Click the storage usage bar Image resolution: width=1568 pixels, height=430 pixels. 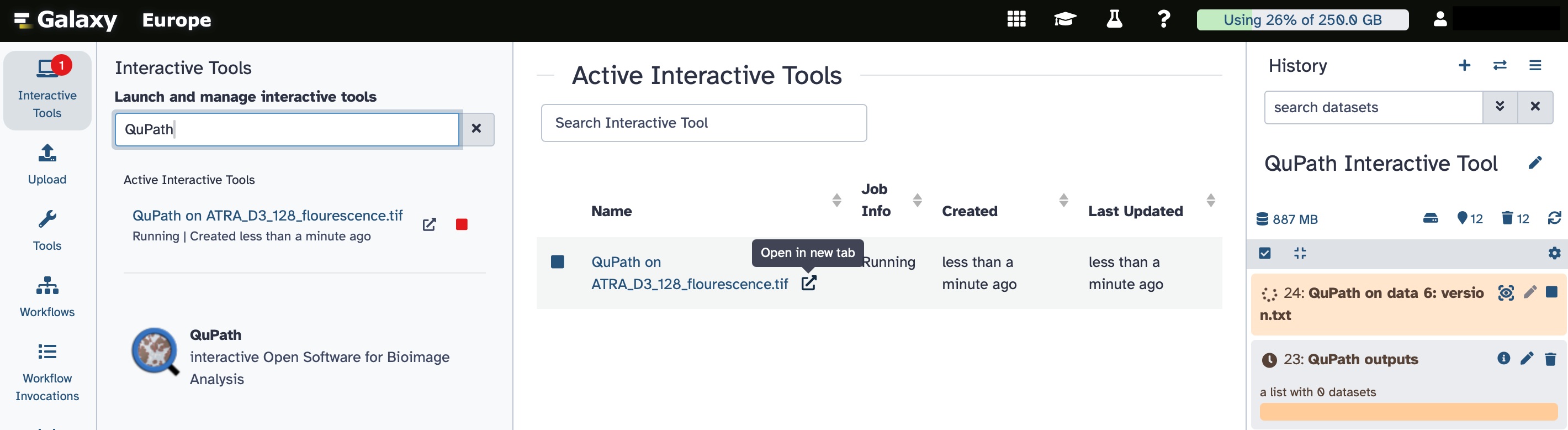pos(1302,19)
